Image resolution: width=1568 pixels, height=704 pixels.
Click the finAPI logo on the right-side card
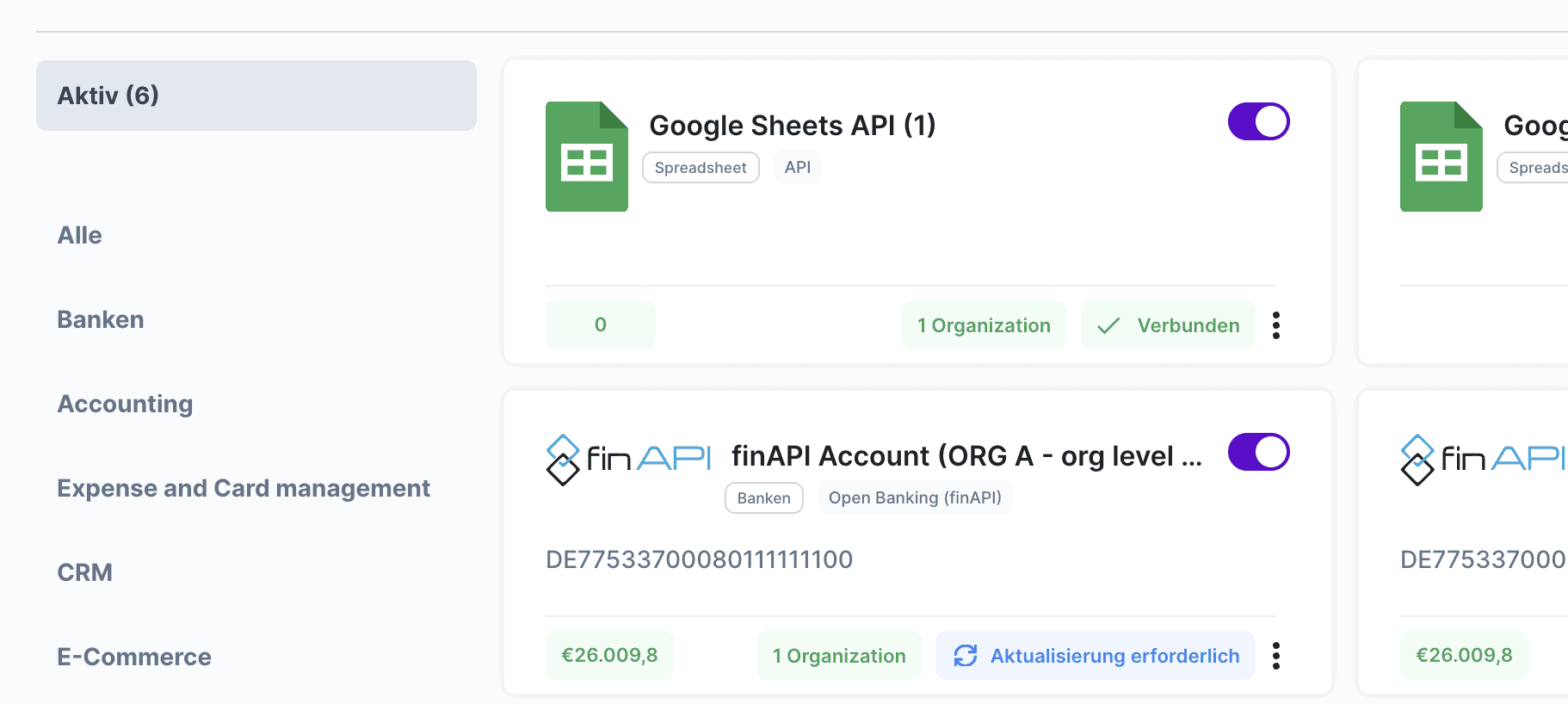point(1483,459)
